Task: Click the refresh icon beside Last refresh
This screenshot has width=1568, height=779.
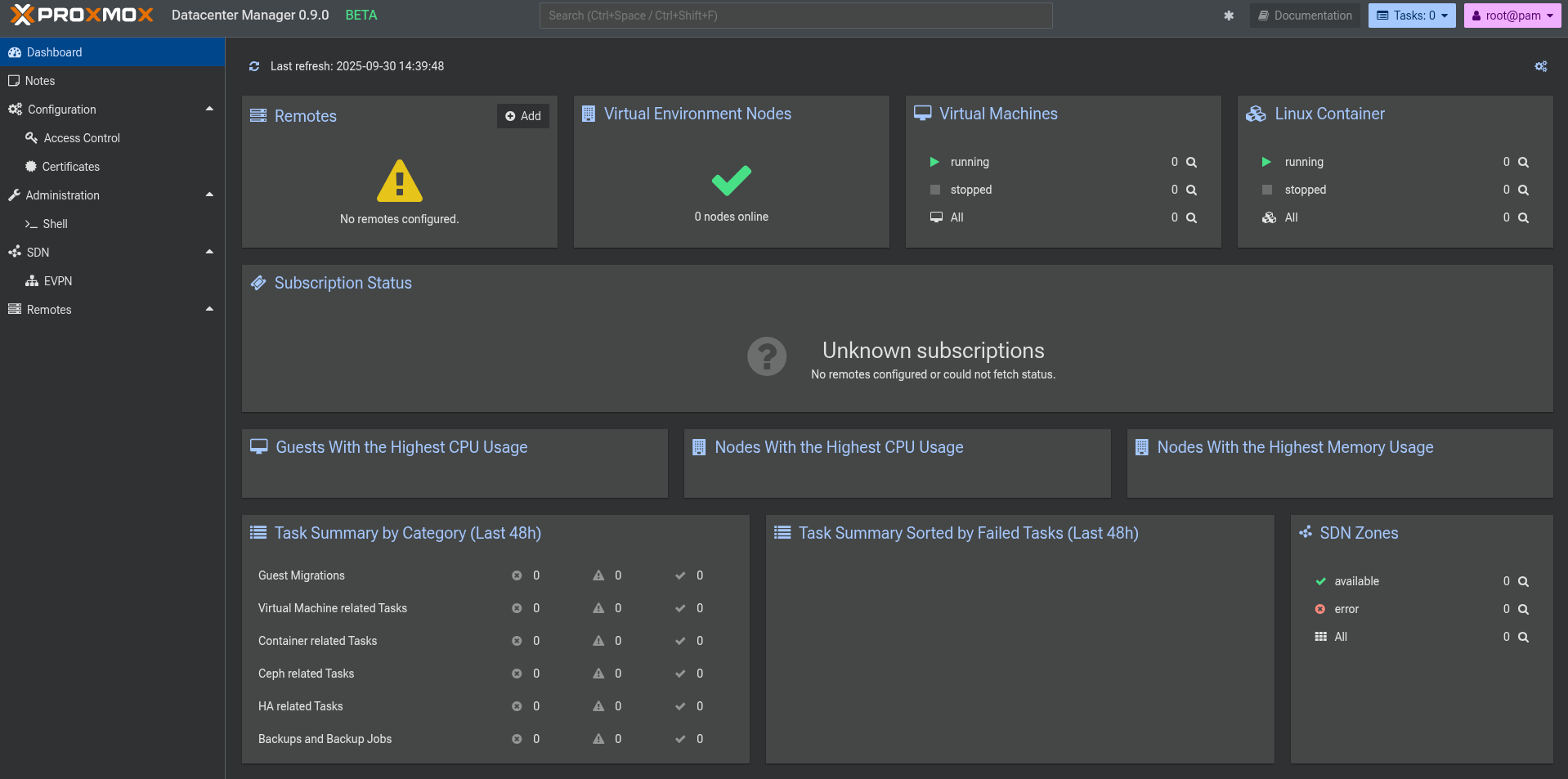Action: pyautogui.click(x=254, y=66)
